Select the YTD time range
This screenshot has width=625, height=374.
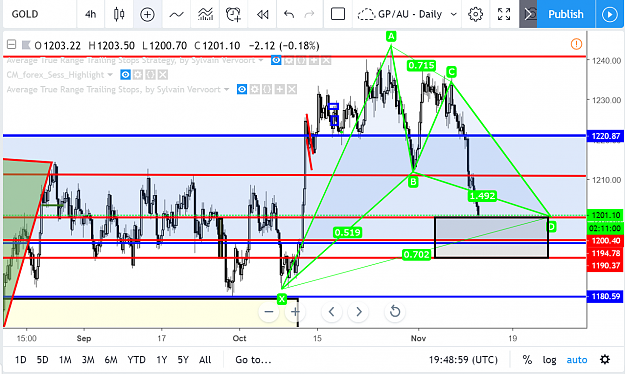[x=136, y=360]
